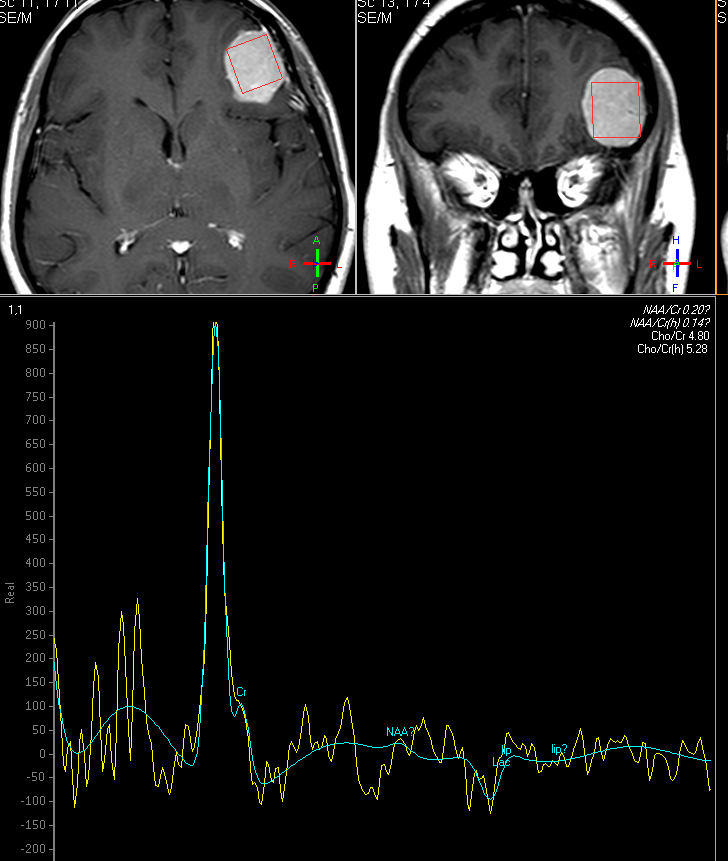Click the rightmost lip? peak label
The height and width of the screenshot is (861, 728).
[559, 749]
